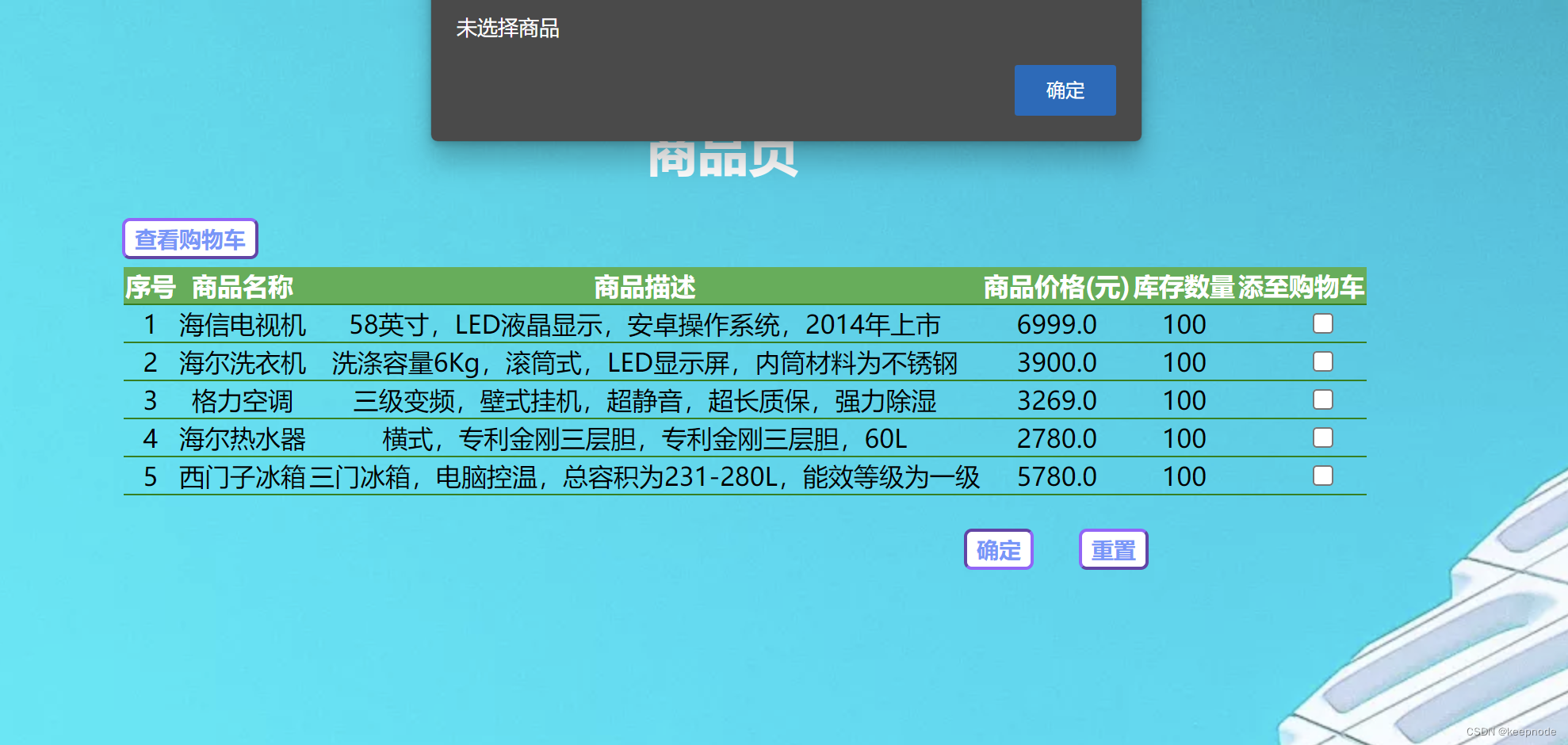Click the 添至购物车 column header
This screenshot has width=1568, height=745.
click(1302, 287)
